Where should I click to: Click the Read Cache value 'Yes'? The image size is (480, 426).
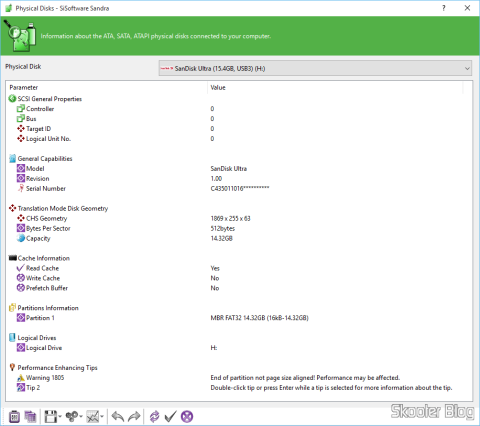click(x=215, y=268)
